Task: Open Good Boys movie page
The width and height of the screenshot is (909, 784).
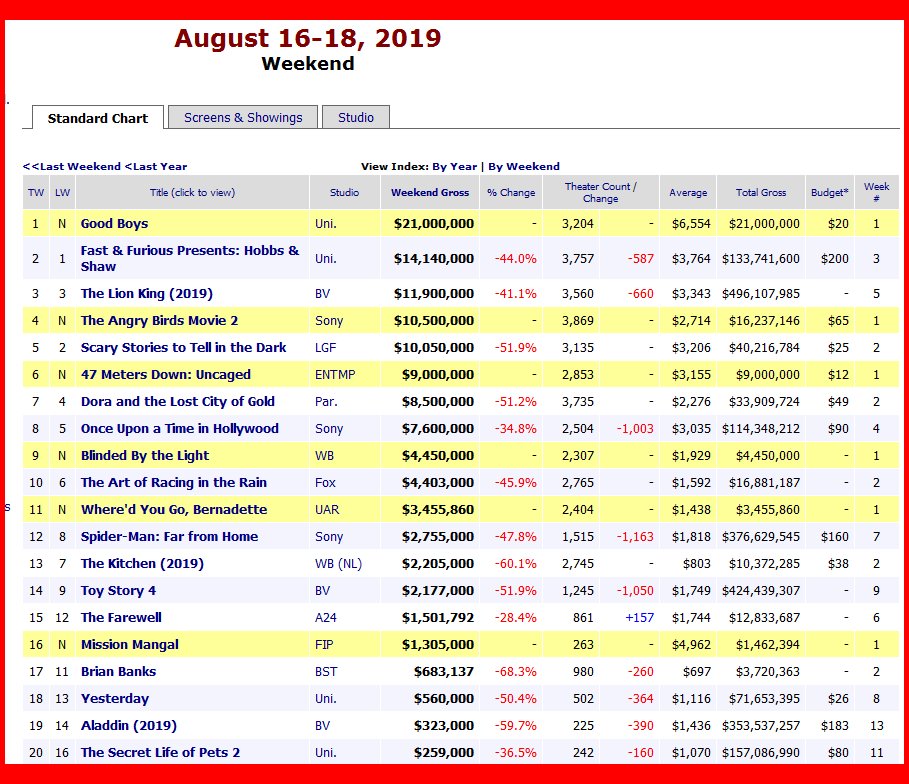Action: (x=114, y=224)
